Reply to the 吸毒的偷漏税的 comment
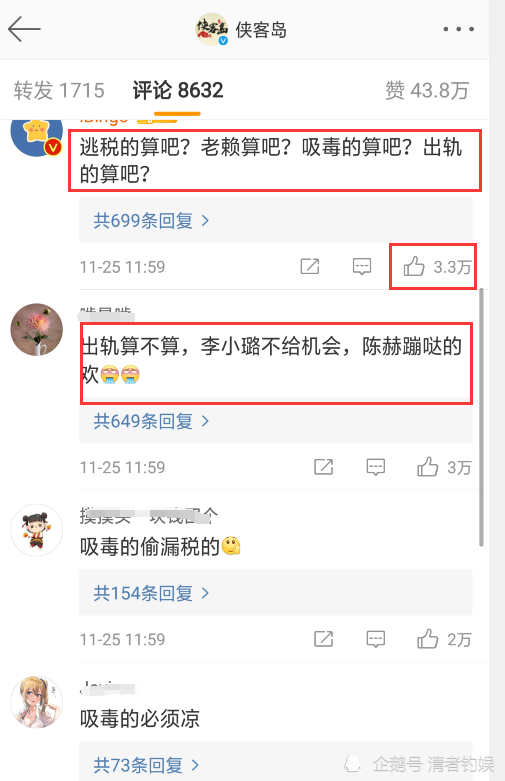505x781 pixels. [376, 639]
